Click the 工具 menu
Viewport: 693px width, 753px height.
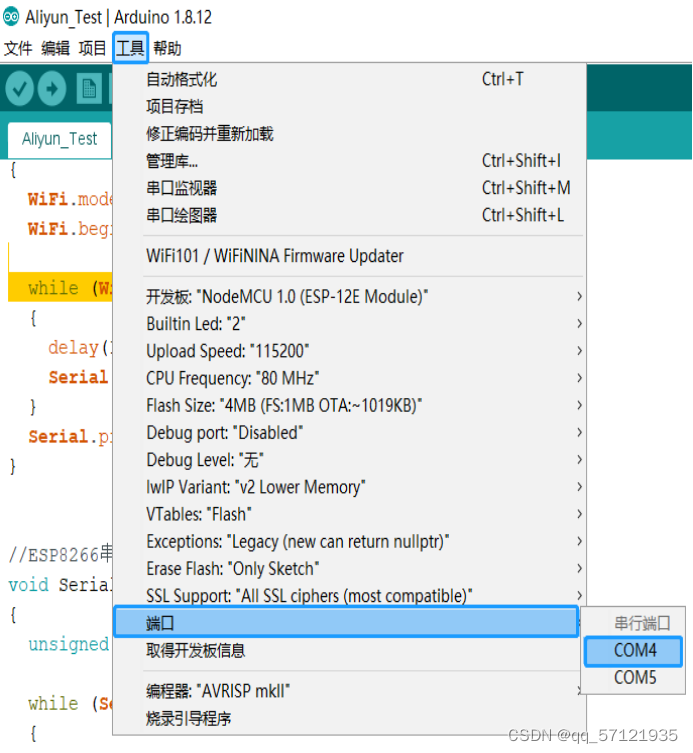pos(130,48)
